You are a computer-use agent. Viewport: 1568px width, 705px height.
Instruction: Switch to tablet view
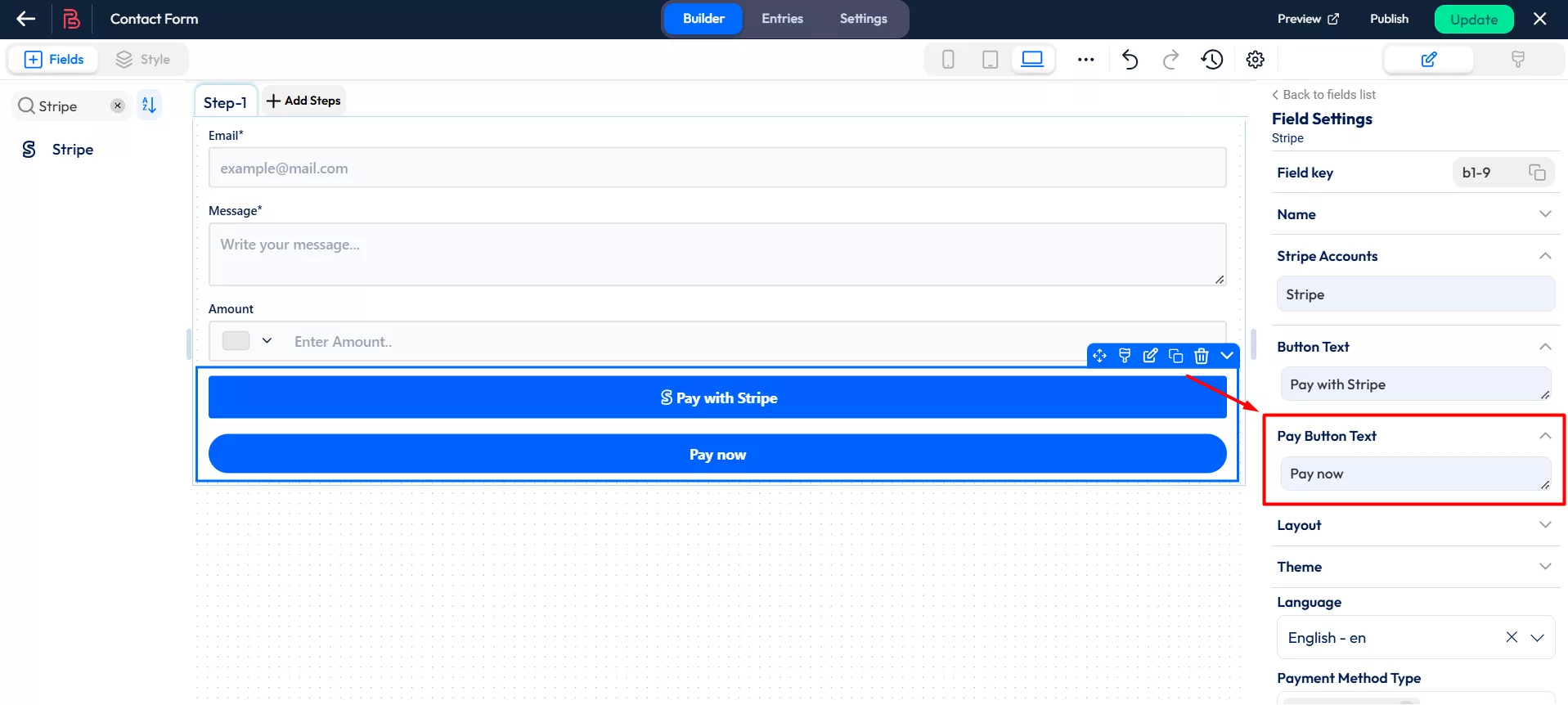click(990, 60)
